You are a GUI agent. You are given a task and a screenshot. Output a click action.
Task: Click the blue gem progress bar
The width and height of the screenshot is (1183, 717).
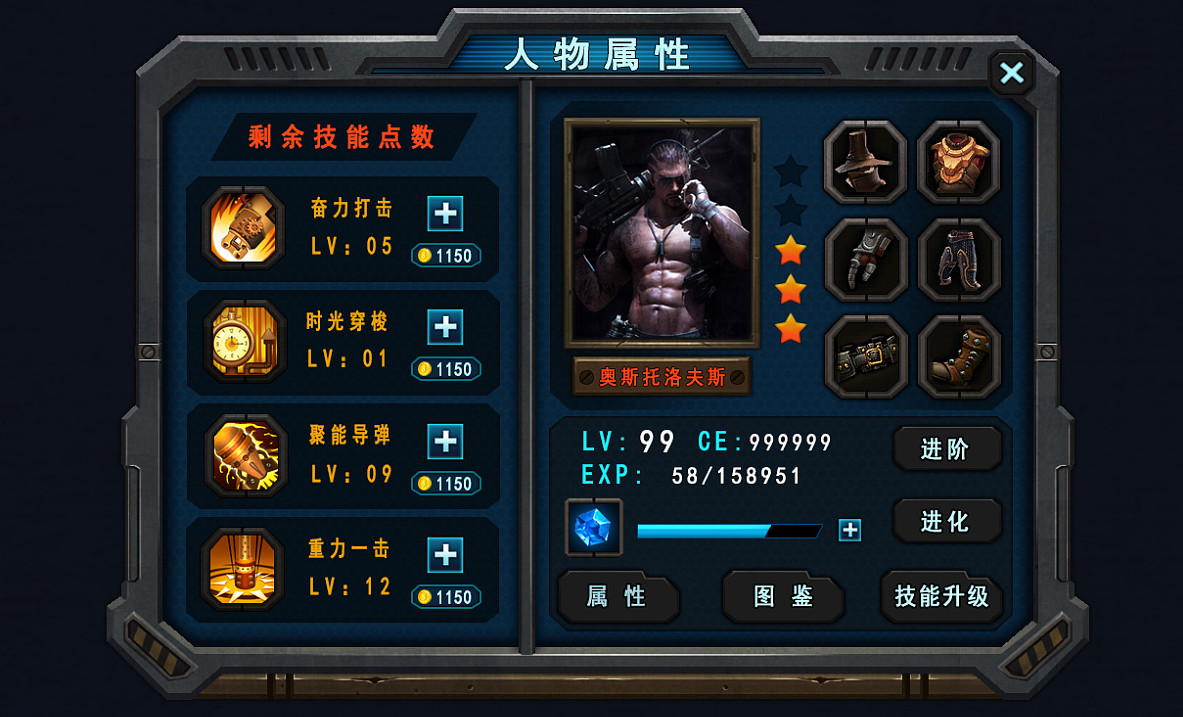[x=729, y=531]
